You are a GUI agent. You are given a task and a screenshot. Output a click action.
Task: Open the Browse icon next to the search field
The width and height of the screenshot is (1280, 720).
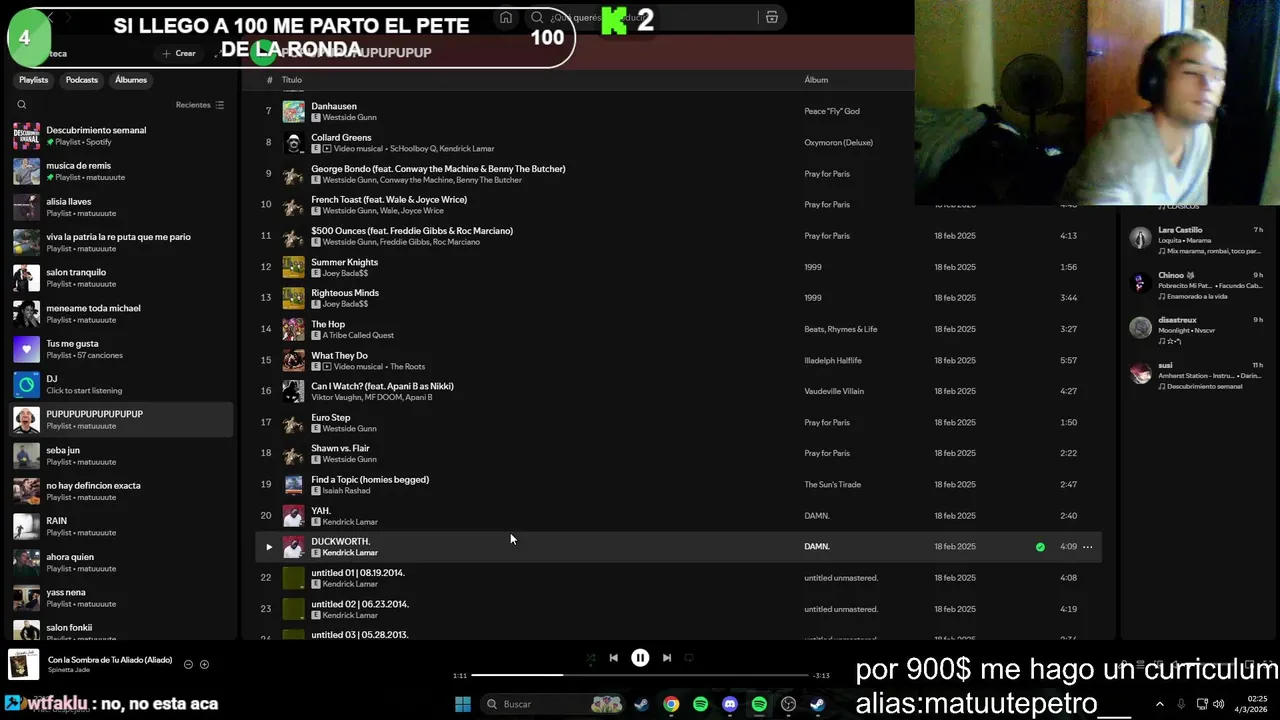click(771, 17)
